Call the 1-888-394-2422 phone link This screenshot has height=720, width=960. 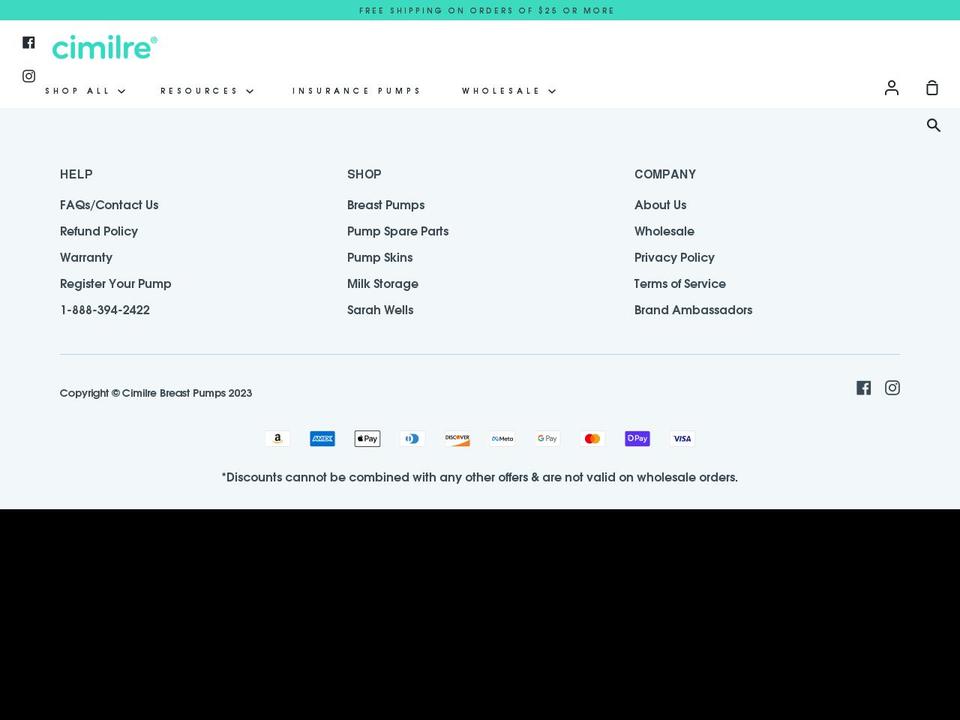[105, 310]
